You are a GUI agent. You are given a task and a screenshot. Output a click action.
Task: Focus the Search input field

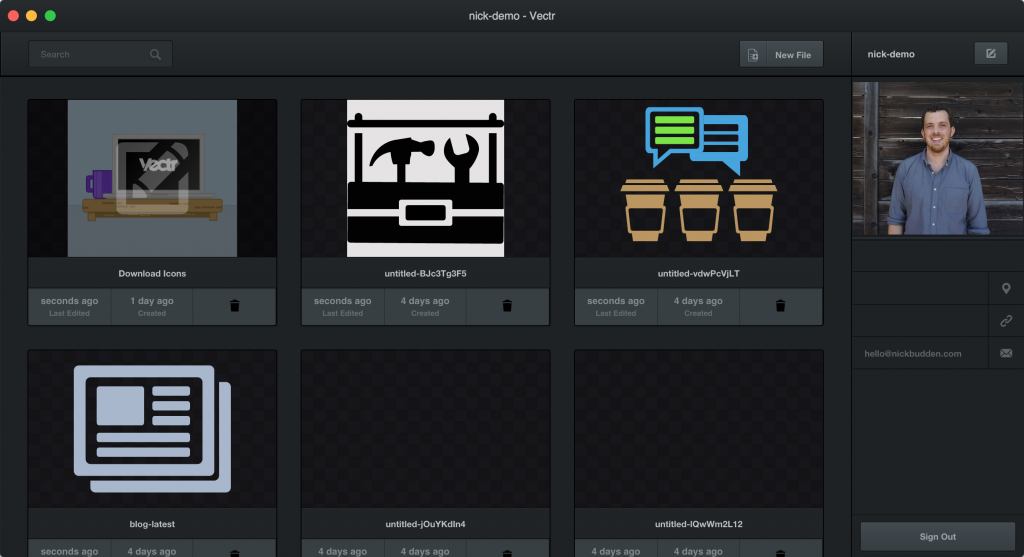tap(90, 55)
